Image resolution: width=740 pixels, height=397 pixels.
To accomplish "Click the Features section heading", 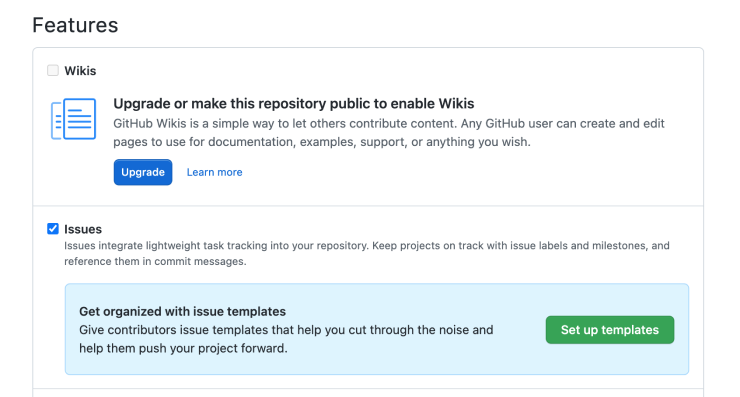I will pos(75,25).
